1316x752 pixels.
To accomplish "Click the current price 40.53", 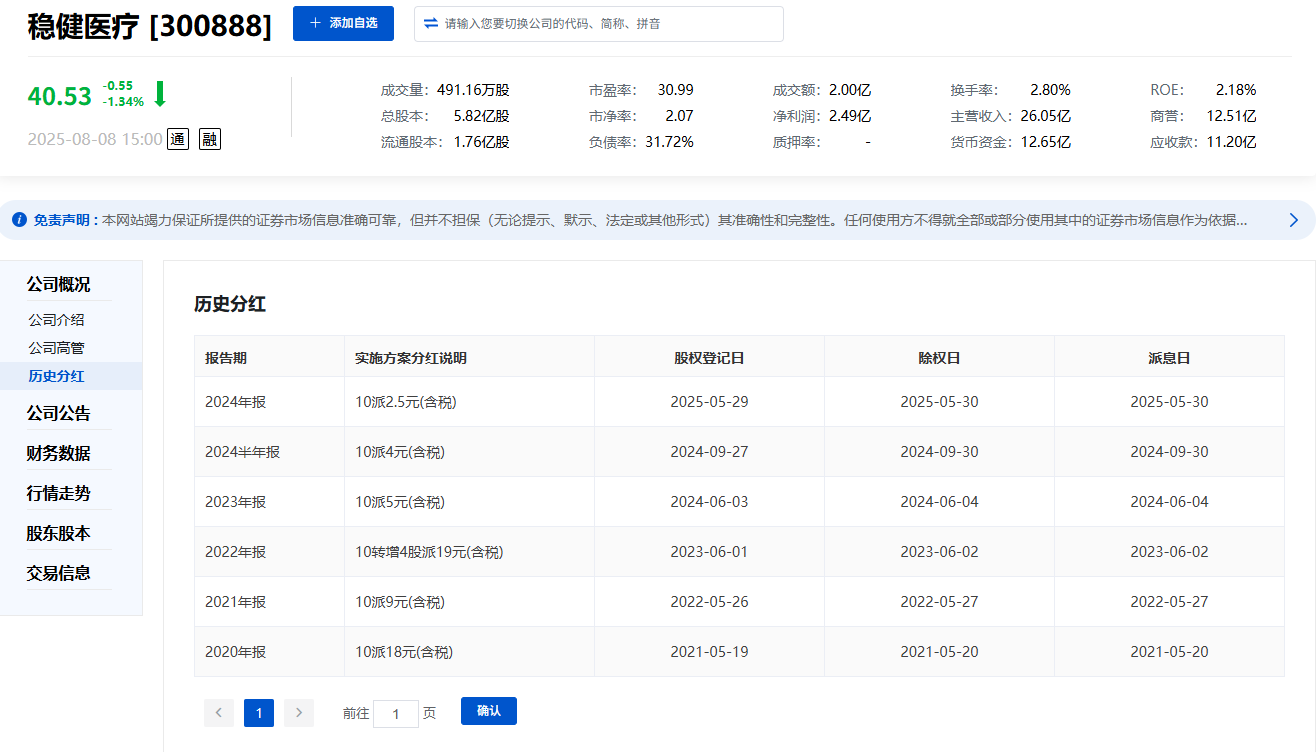I will [x=60, y=96].
